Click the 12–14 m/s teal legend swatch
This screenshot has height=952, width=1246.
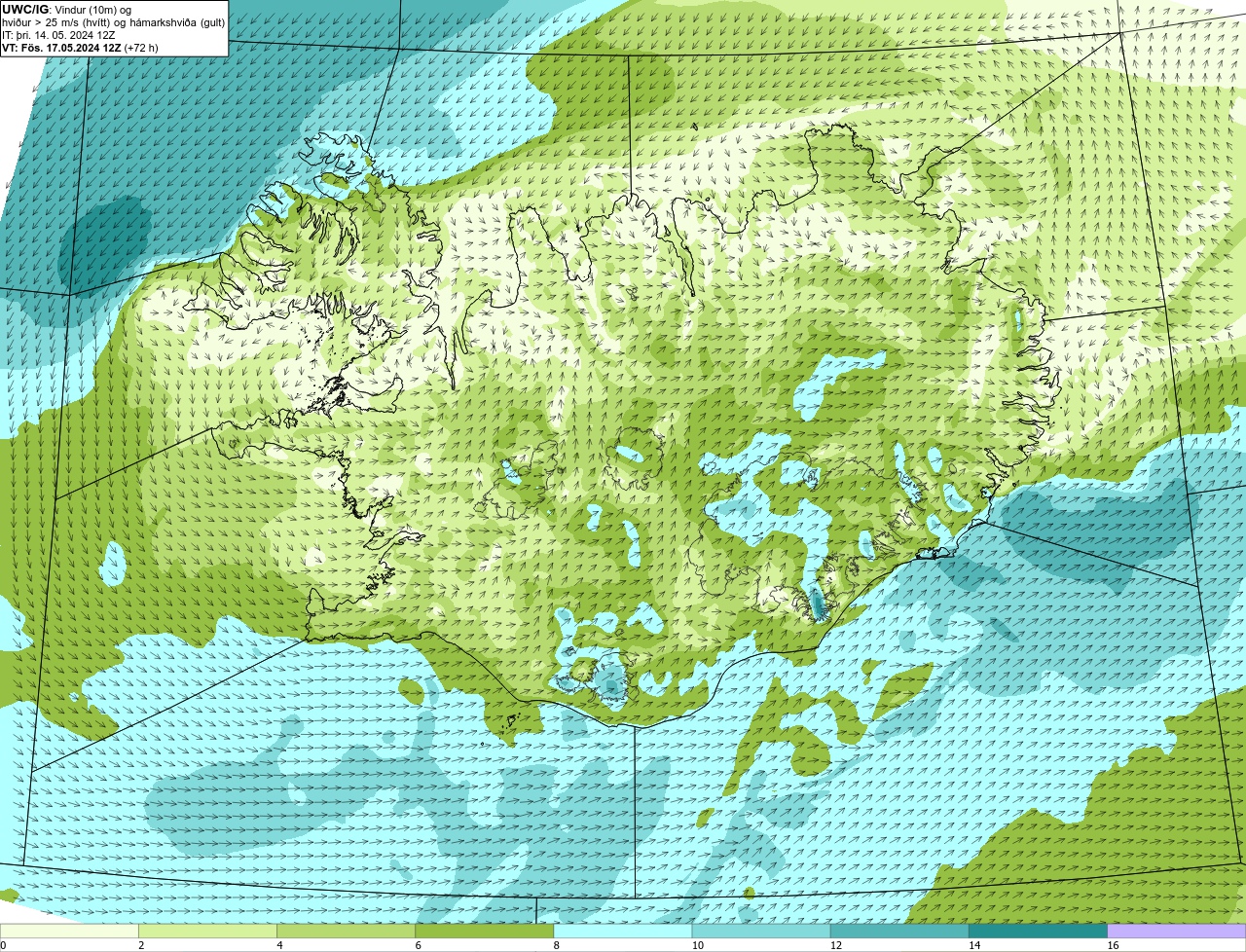click(899, 931)
